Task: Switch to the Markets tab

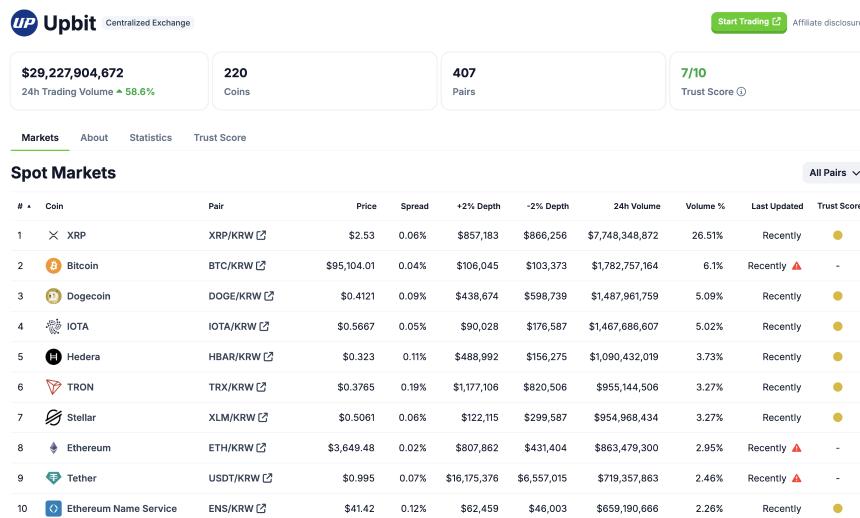Action: pos(40,138)
